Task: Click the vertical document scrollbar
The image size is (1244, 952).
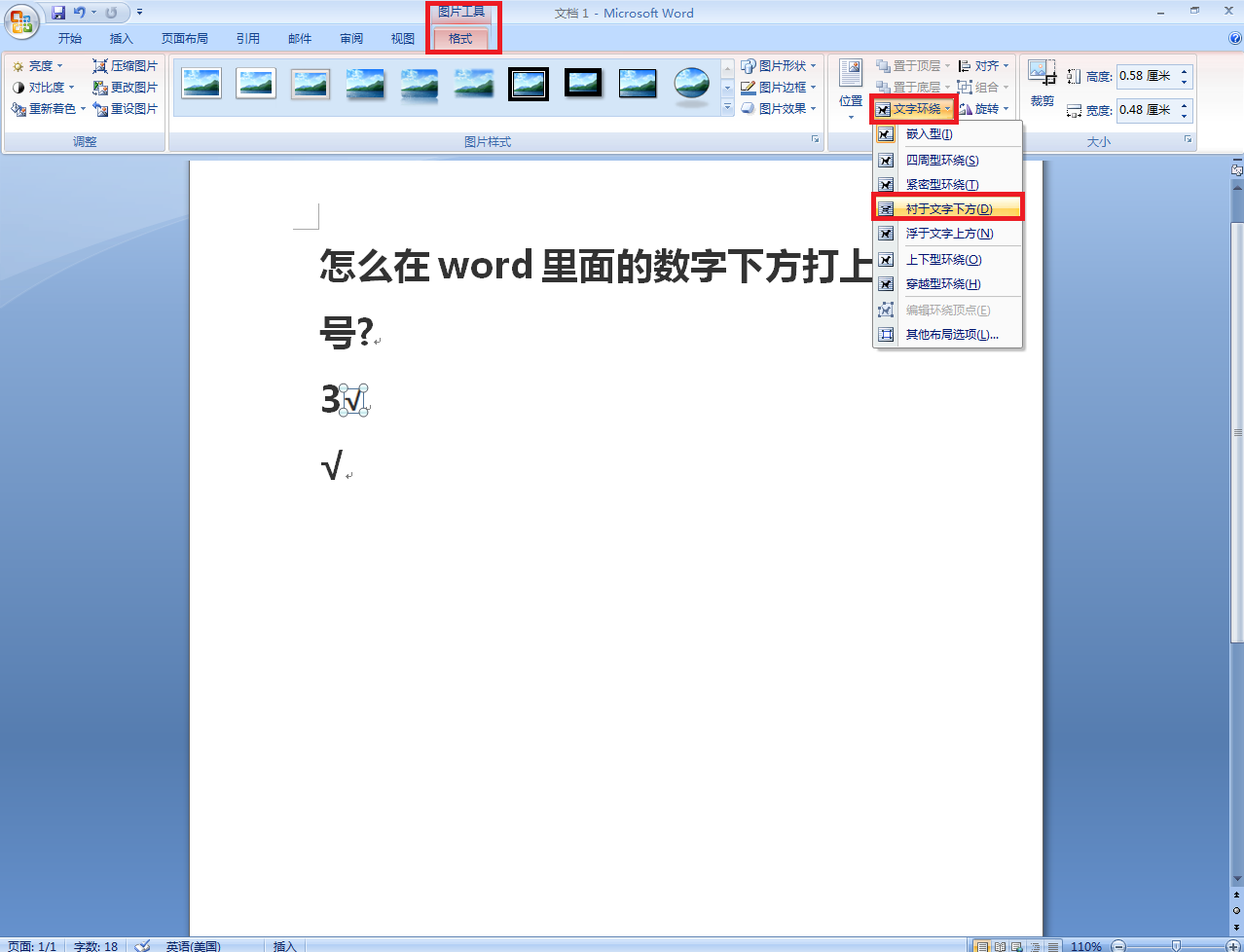Action: coord(1237,433)
